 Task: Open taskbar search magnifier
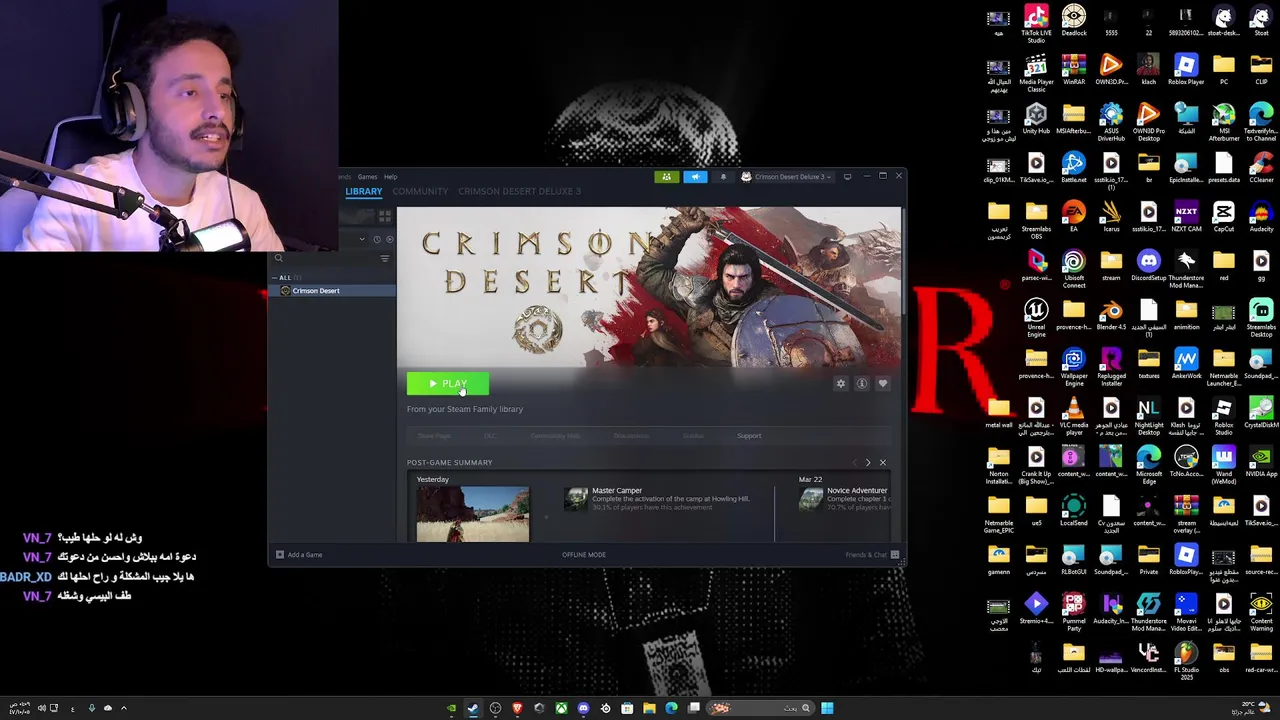tap(806, 709)
